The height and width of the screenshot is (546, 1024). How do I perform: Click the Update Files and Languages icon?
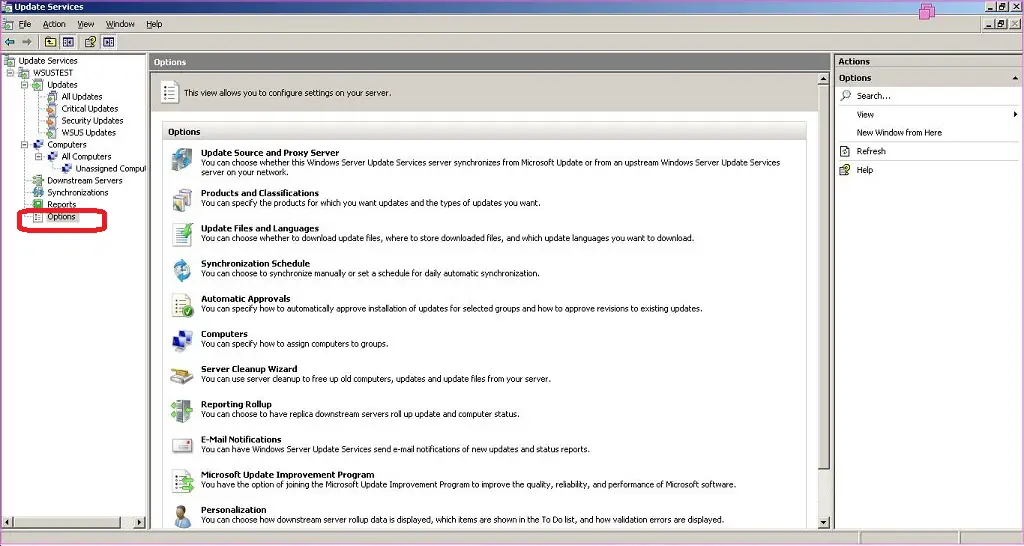tap(182, 234)
